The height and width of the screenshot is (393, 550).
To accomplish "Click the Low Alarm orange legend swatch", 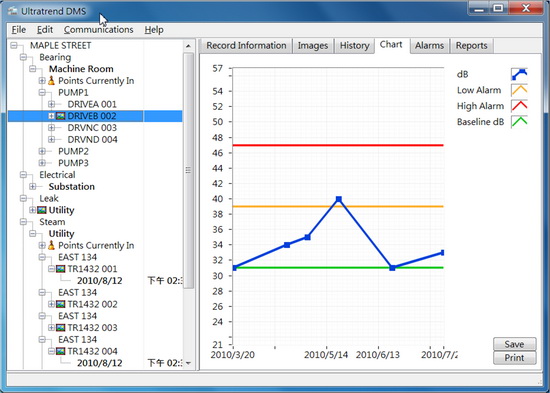I will tap(519, 90).
